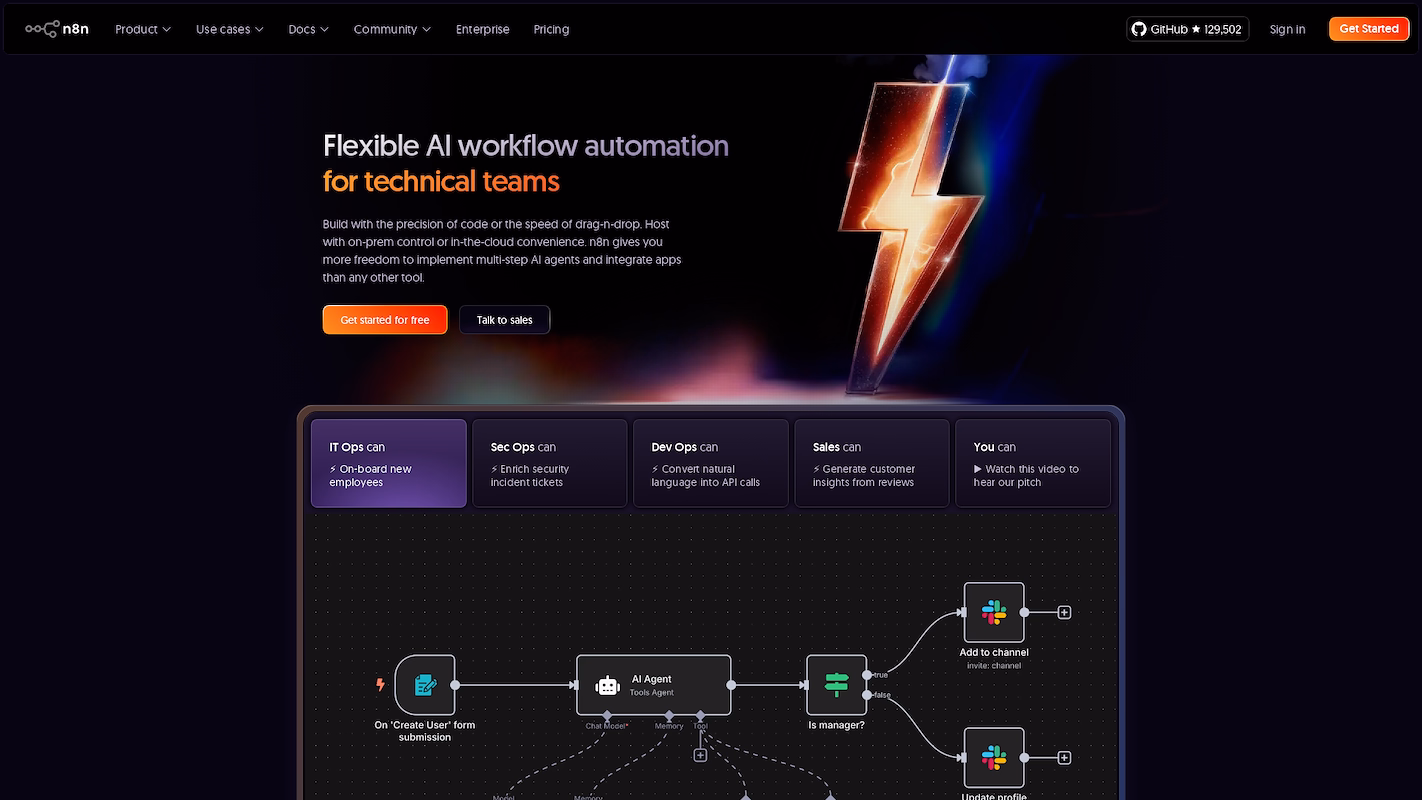The width and height of the screenshot is (1422, 800).
Task: Add node after Add to channel
Action: (1064, 612)
